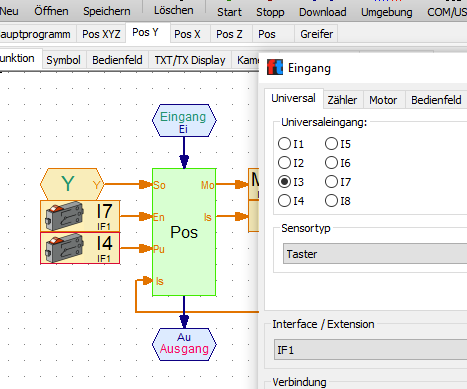Switch to the Symbol tab
Screen dimensions: 467x389
[63, 60]
